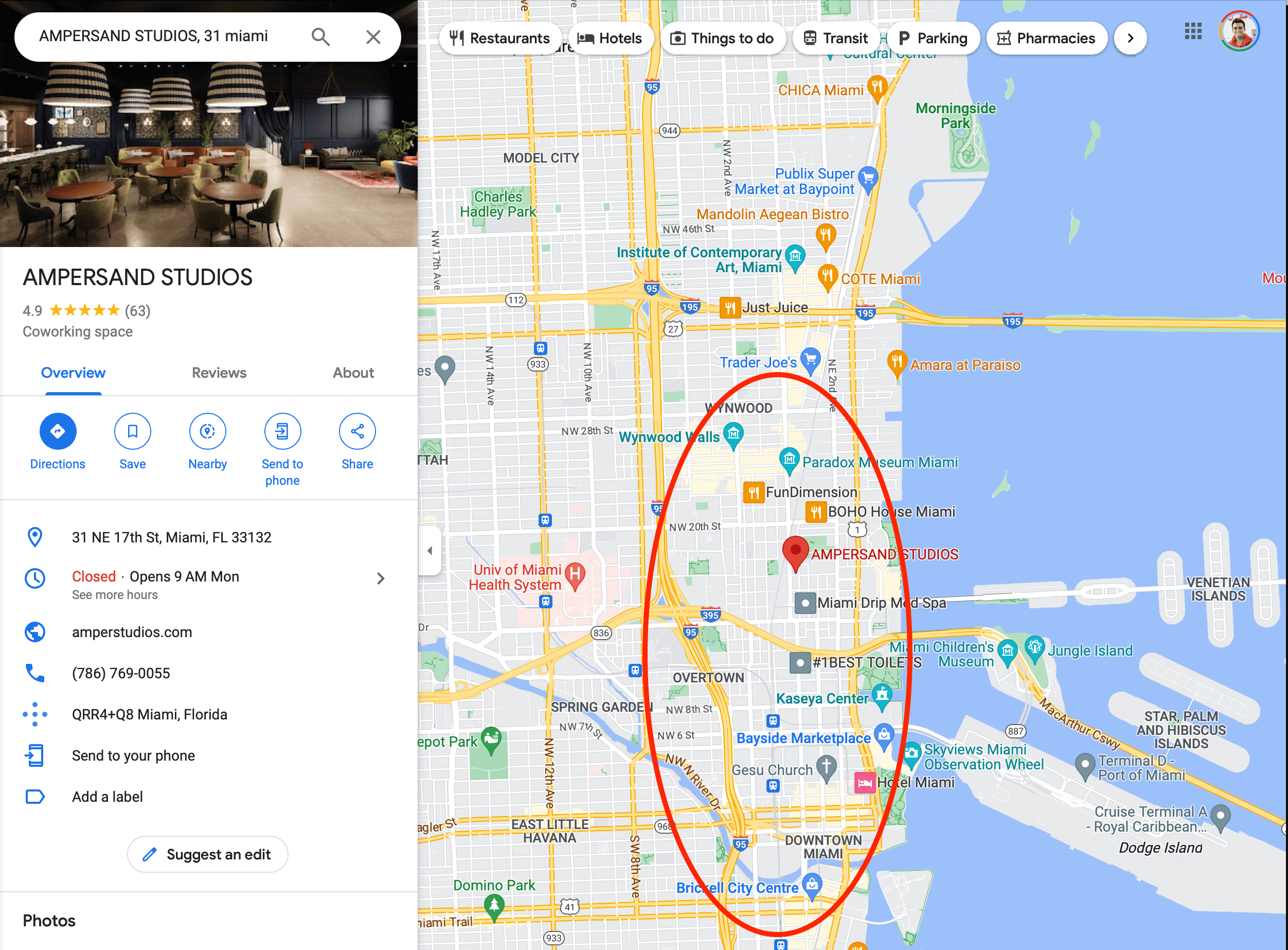Image resolution: width=1288 pixels, height=950 pixels.
Task: See more hours
Action: [115, 594]
